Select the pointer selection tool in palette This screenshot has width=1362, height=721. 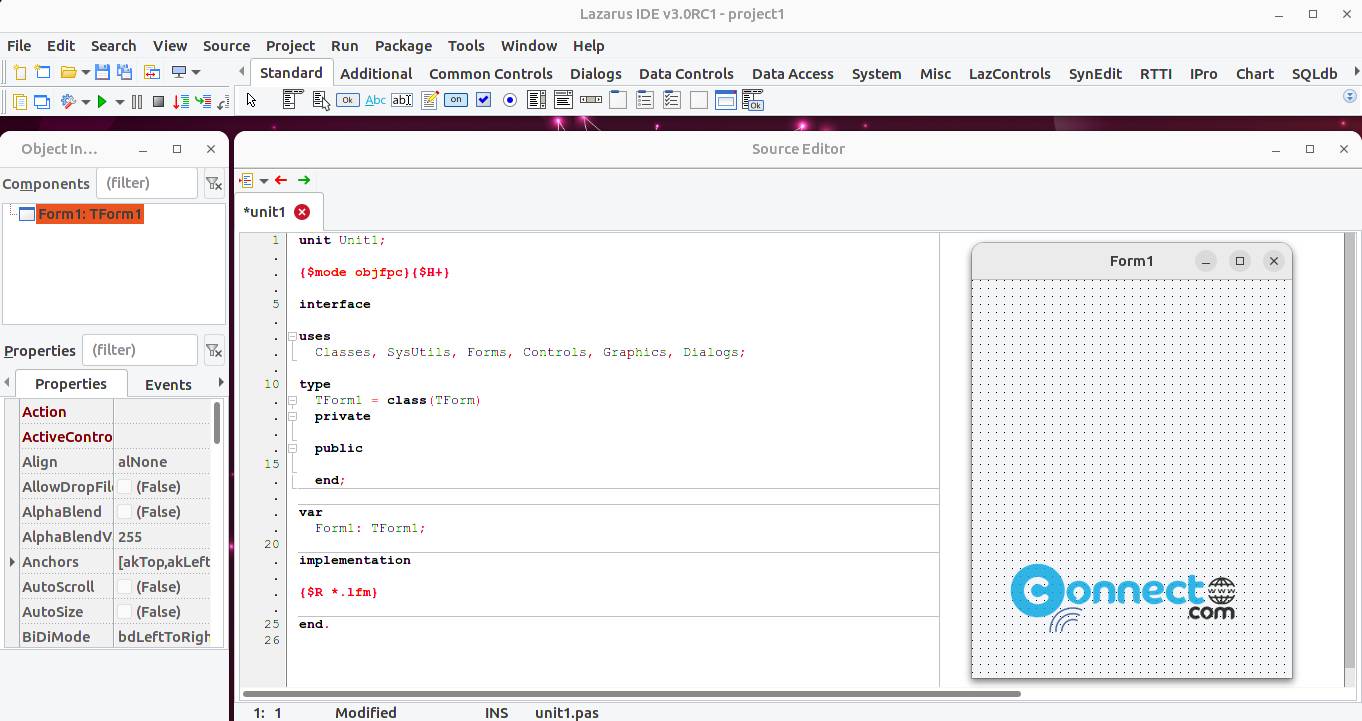point(251,100)
